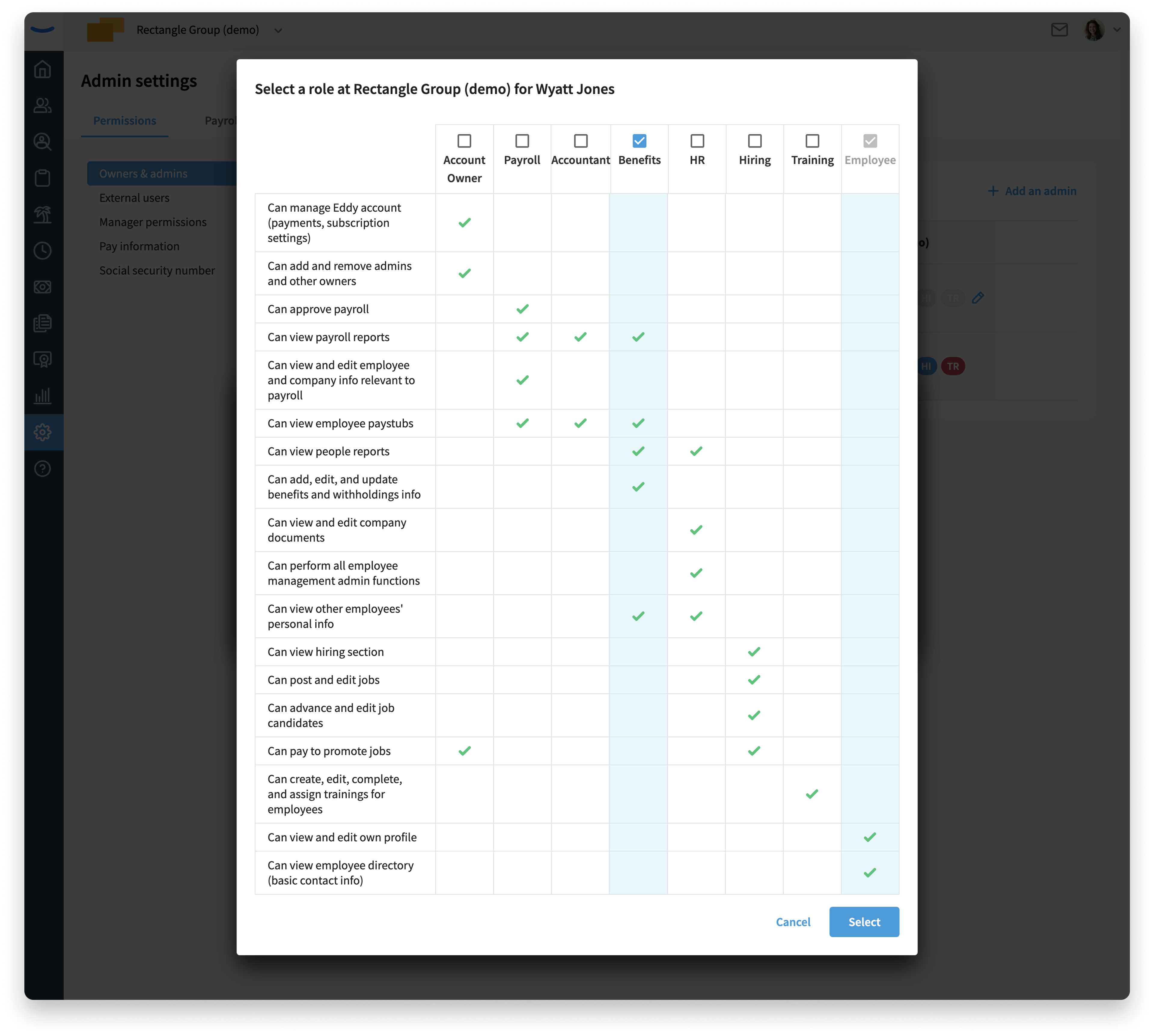Click 'Can add and remove admins' row label
This screenshot has width=1154, height=1036.
[x=339, y=273]
